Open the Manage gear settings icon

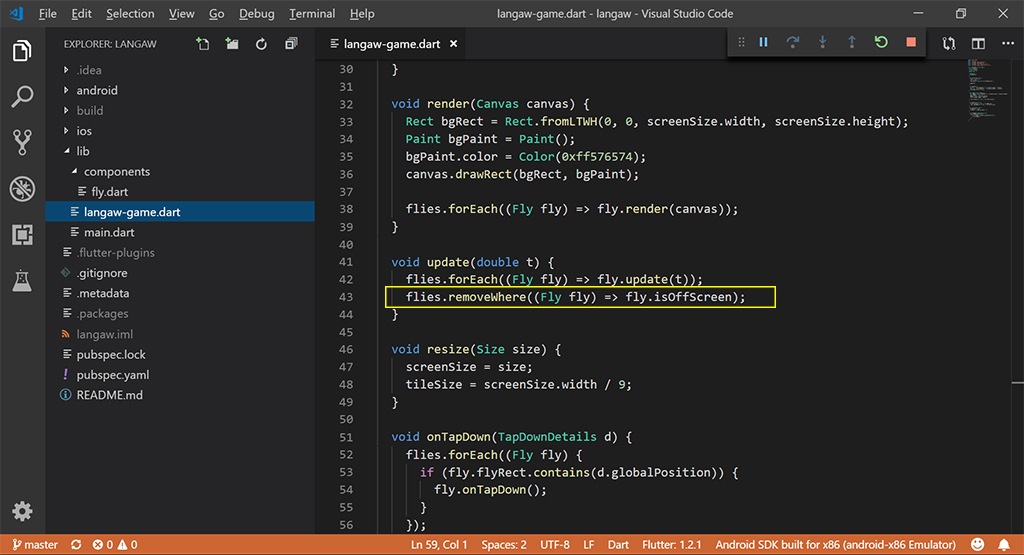click(x=22, y=511)
